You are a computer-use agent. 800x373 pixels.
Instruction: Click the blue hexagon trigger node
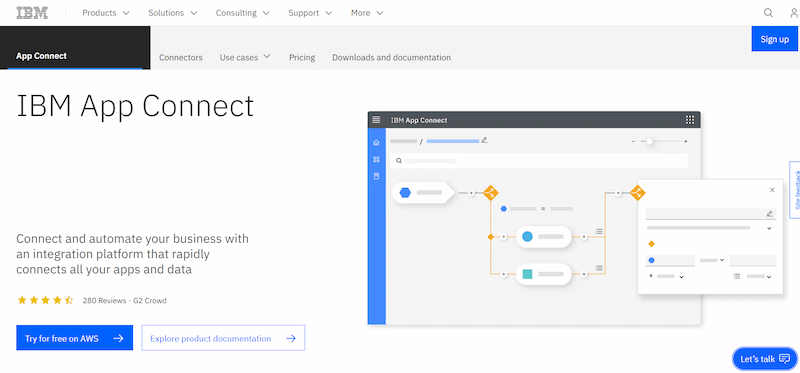(x=405, y=192)
